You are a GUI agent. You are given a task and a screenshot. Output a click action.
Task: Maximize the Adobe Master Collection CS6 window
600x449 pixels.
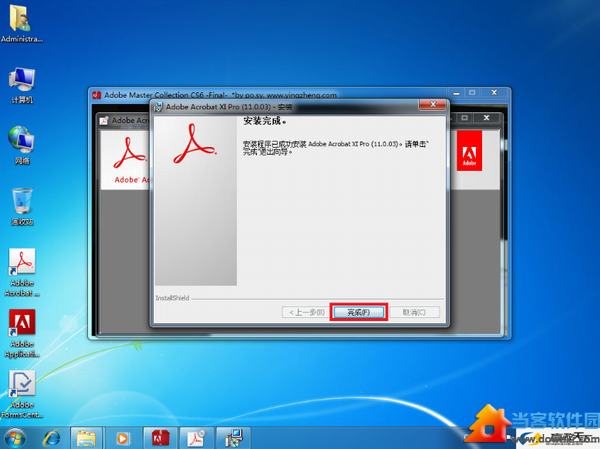tap(472, 93)
